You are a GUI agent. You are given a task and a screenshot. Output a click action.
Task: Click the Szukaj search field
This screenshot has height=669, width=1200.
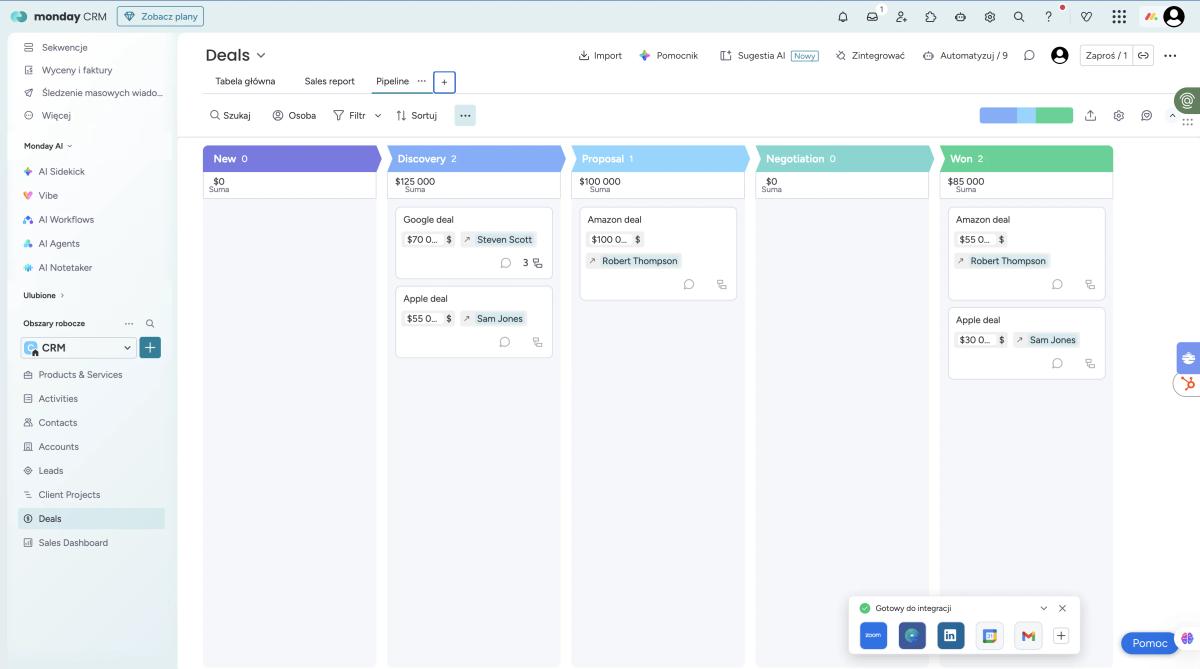230,115
